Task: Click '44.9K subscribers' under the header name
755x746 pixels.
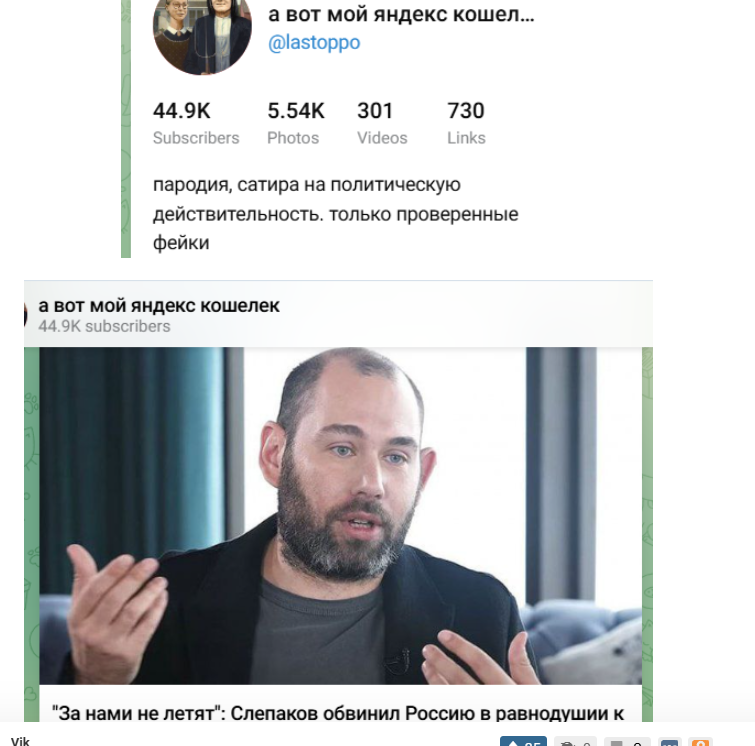Action: 104,327
